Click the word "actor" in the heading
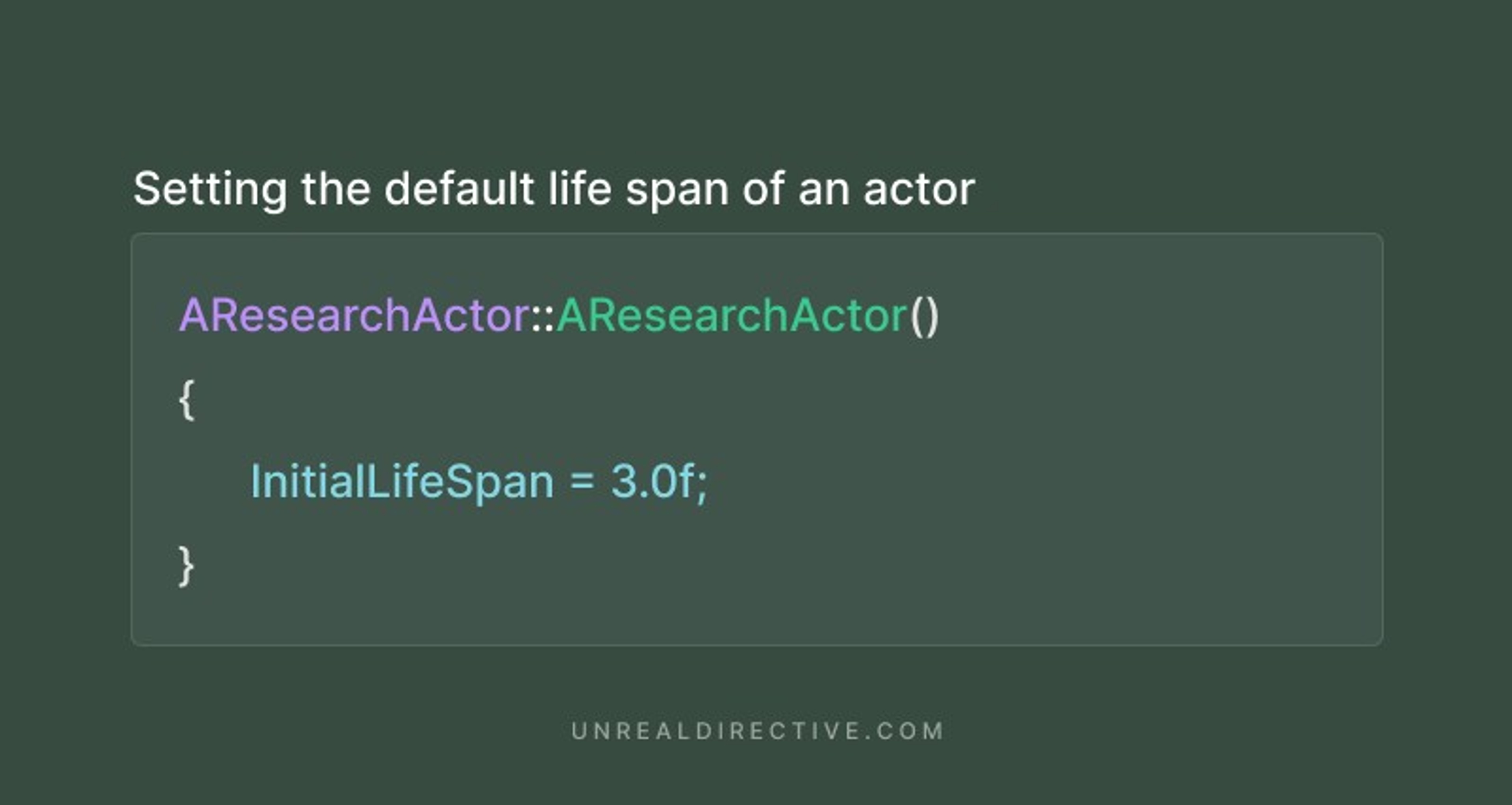The width and height of the screenshot is (1512, 805). tap(919, 189)
